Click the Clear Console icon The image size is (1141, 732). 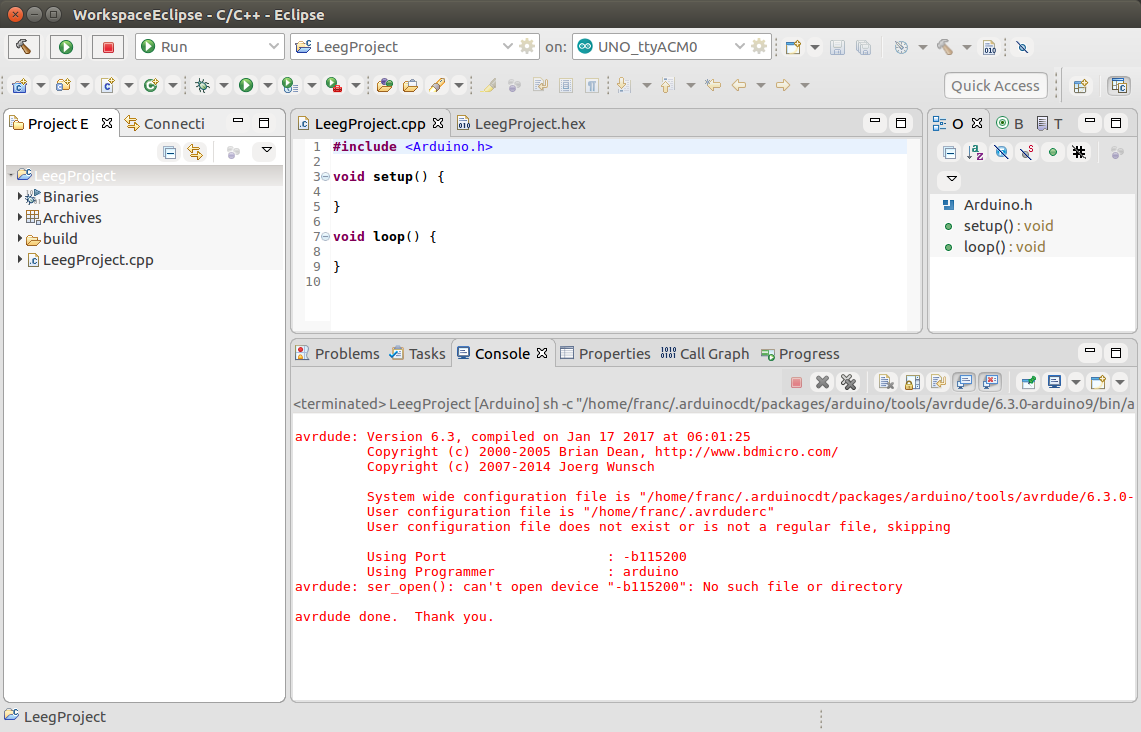[x=886, y=382]
